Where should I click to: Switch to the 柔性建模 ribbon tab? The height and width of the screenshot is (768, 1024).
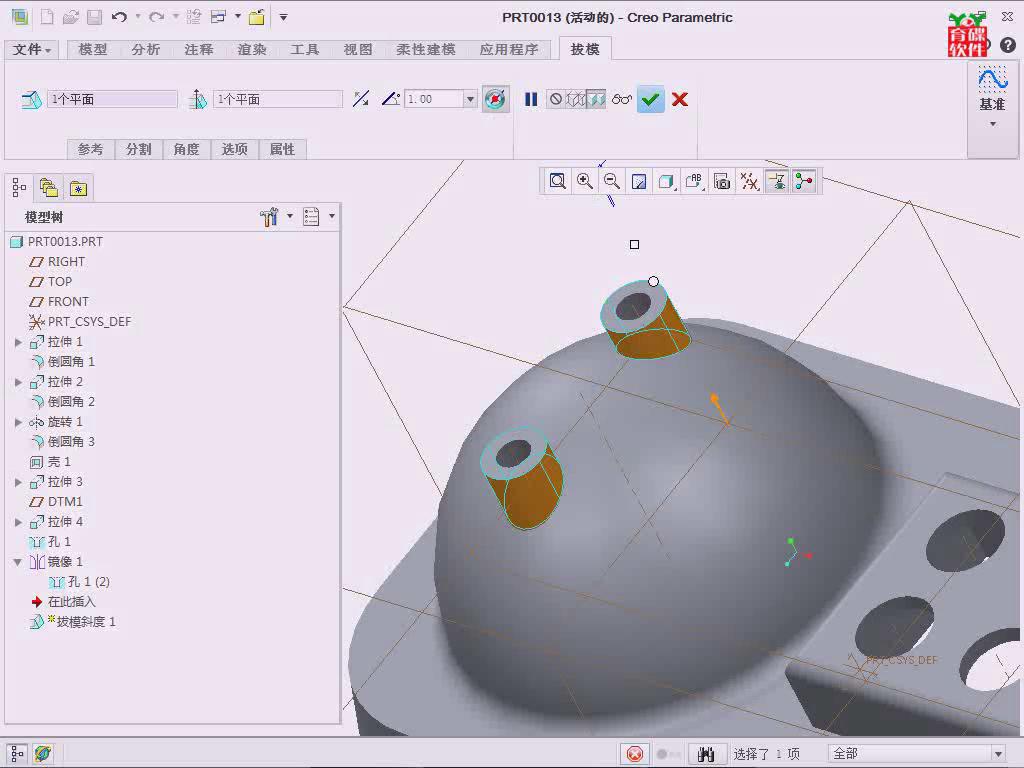pos(426,50)
